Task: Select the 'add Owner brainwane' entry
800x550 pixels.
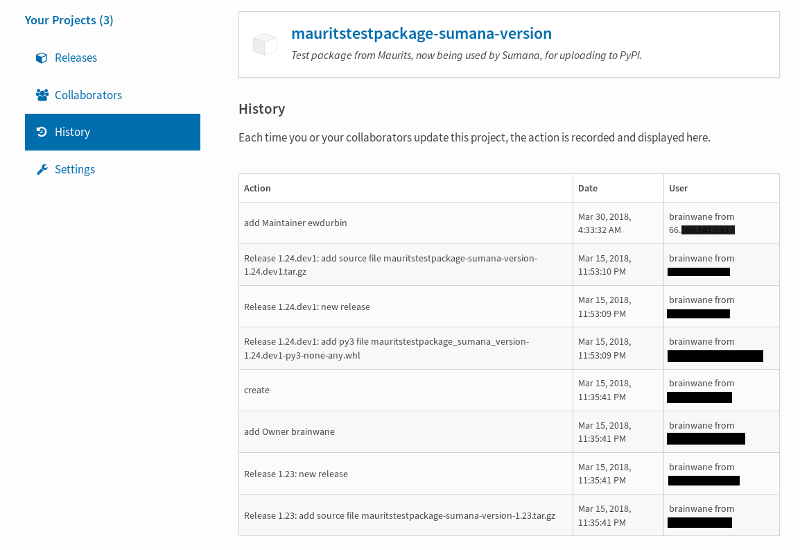Action: (x=289, y=432)
